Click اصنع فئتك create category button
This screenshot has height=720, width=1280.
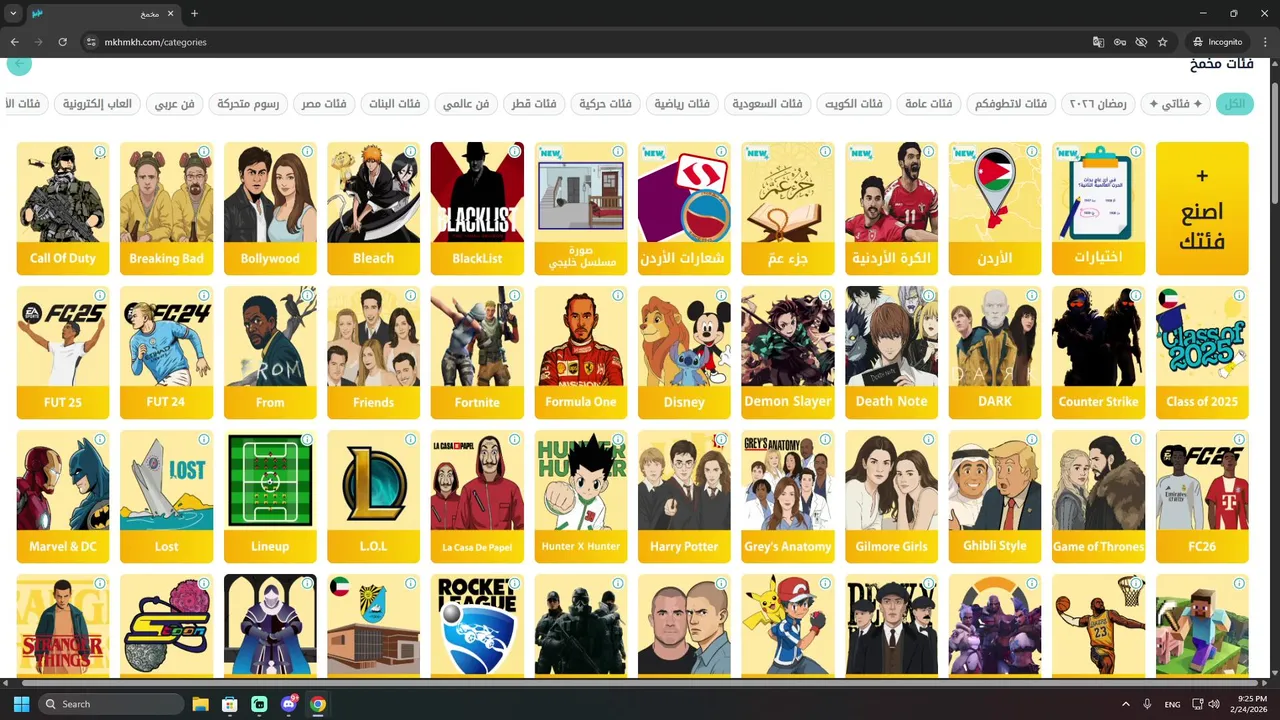pyautogui.click(x=1202, y=208)
